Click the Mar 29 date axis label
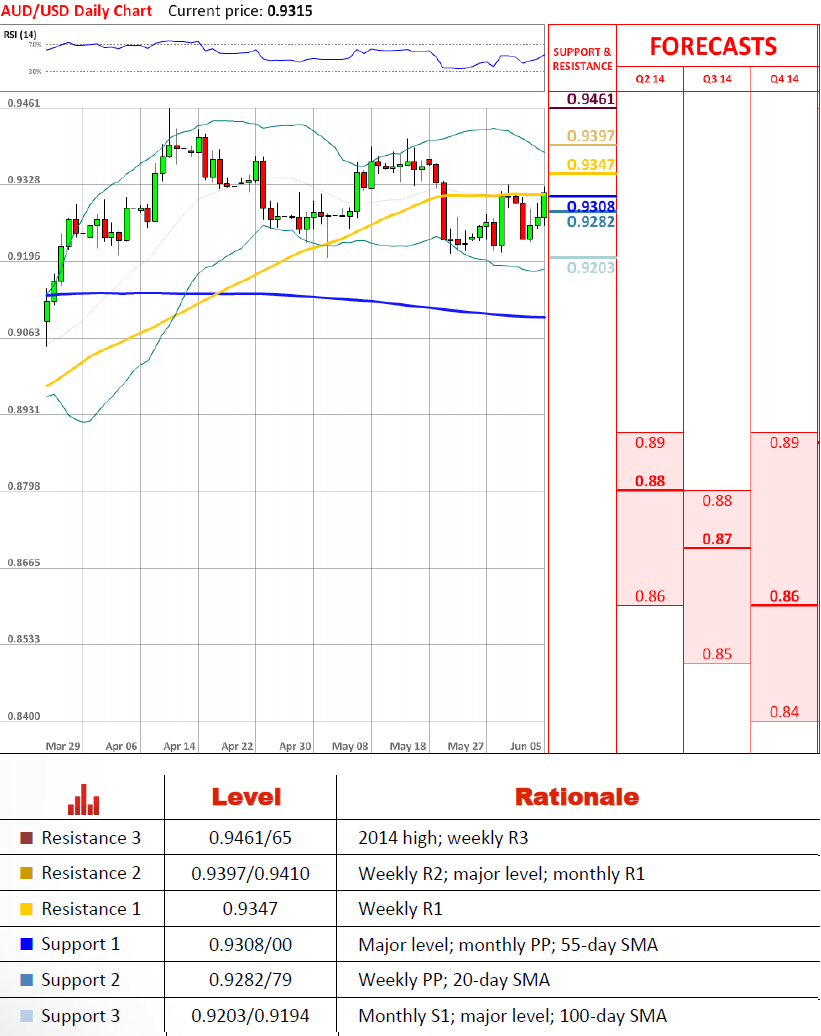The height and width of the screenshot is (1036, 821). click(63, 746)
